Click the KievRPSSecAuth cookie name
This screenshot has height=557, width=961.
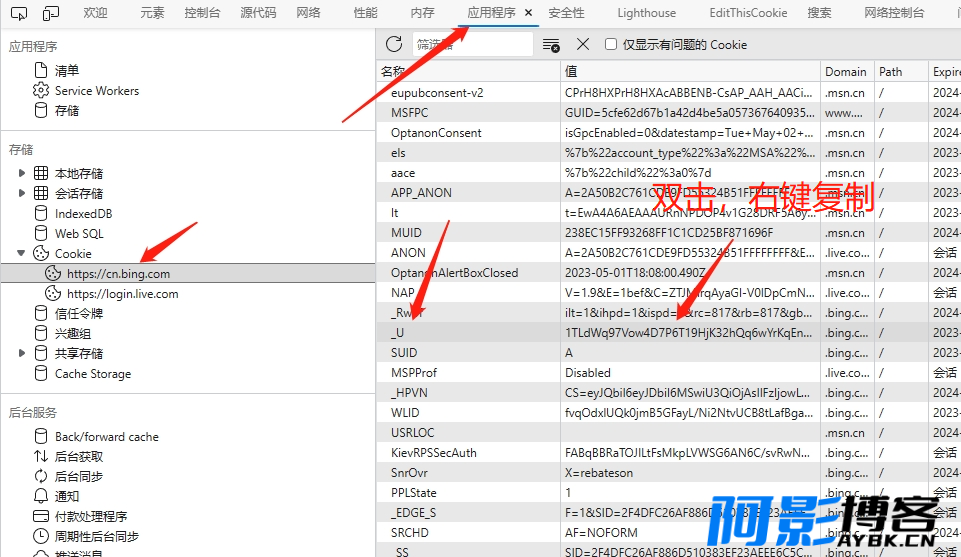[x=434, y=453]
